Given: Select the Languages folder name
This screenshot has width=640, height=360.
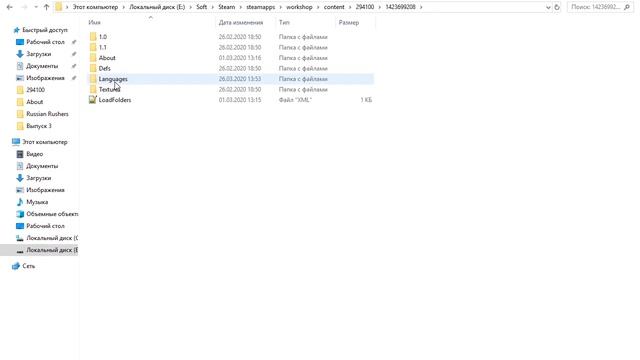Looking at the screenshot, I should [x=113, y=79].
